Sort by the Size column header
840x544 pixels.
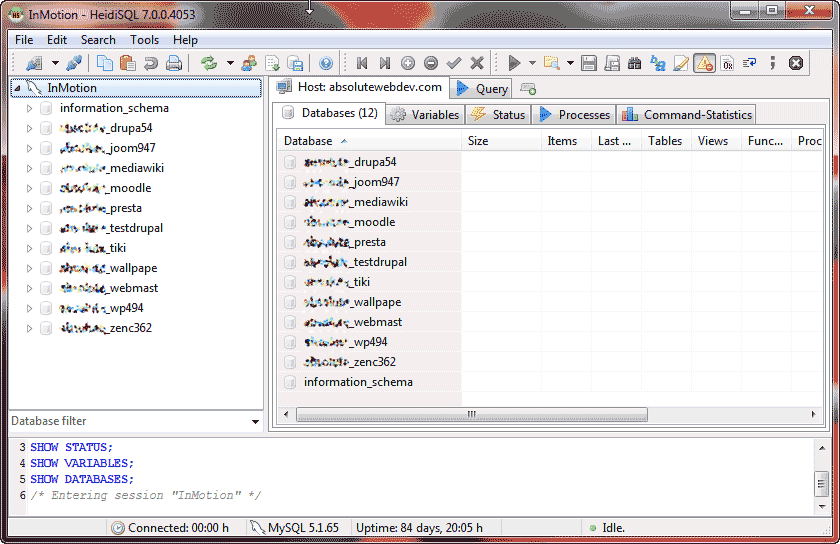(x=501, y=141)
